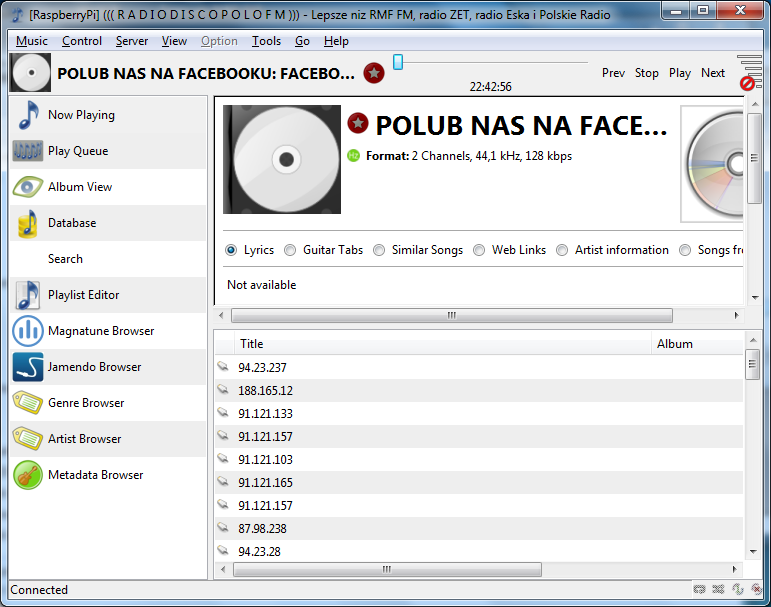The image size is (771, 607).
Task: Select the 94.23.28 row
Action: 479,551
